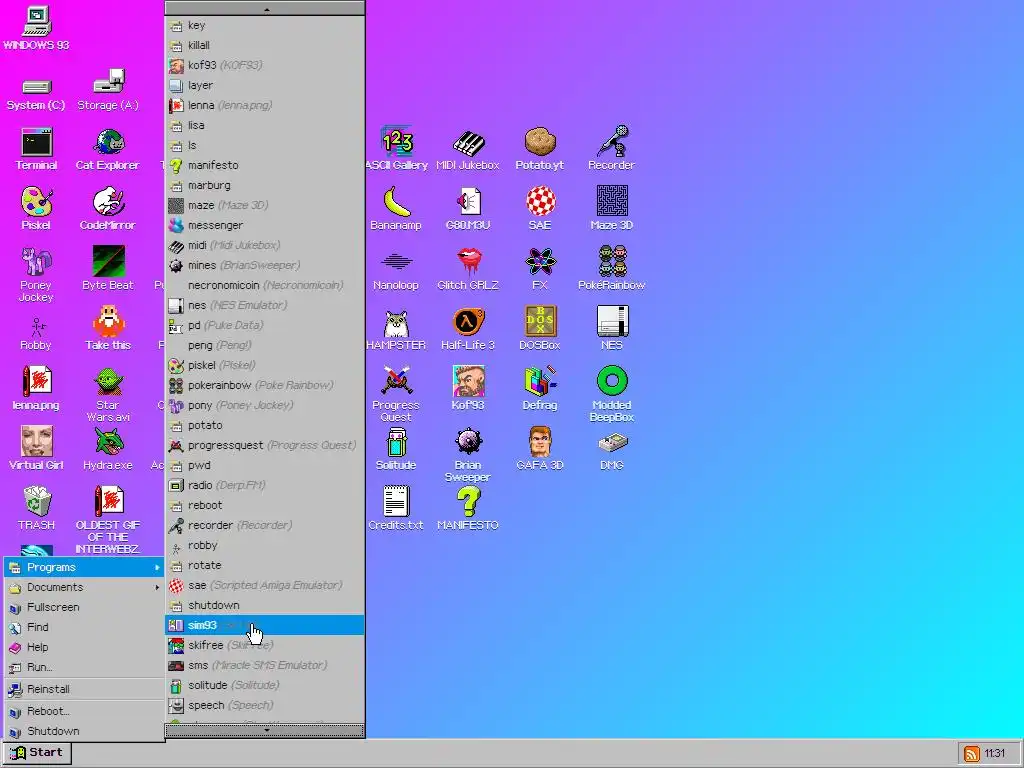
Task: Select Run... in the Start menu
Action: 84,667
